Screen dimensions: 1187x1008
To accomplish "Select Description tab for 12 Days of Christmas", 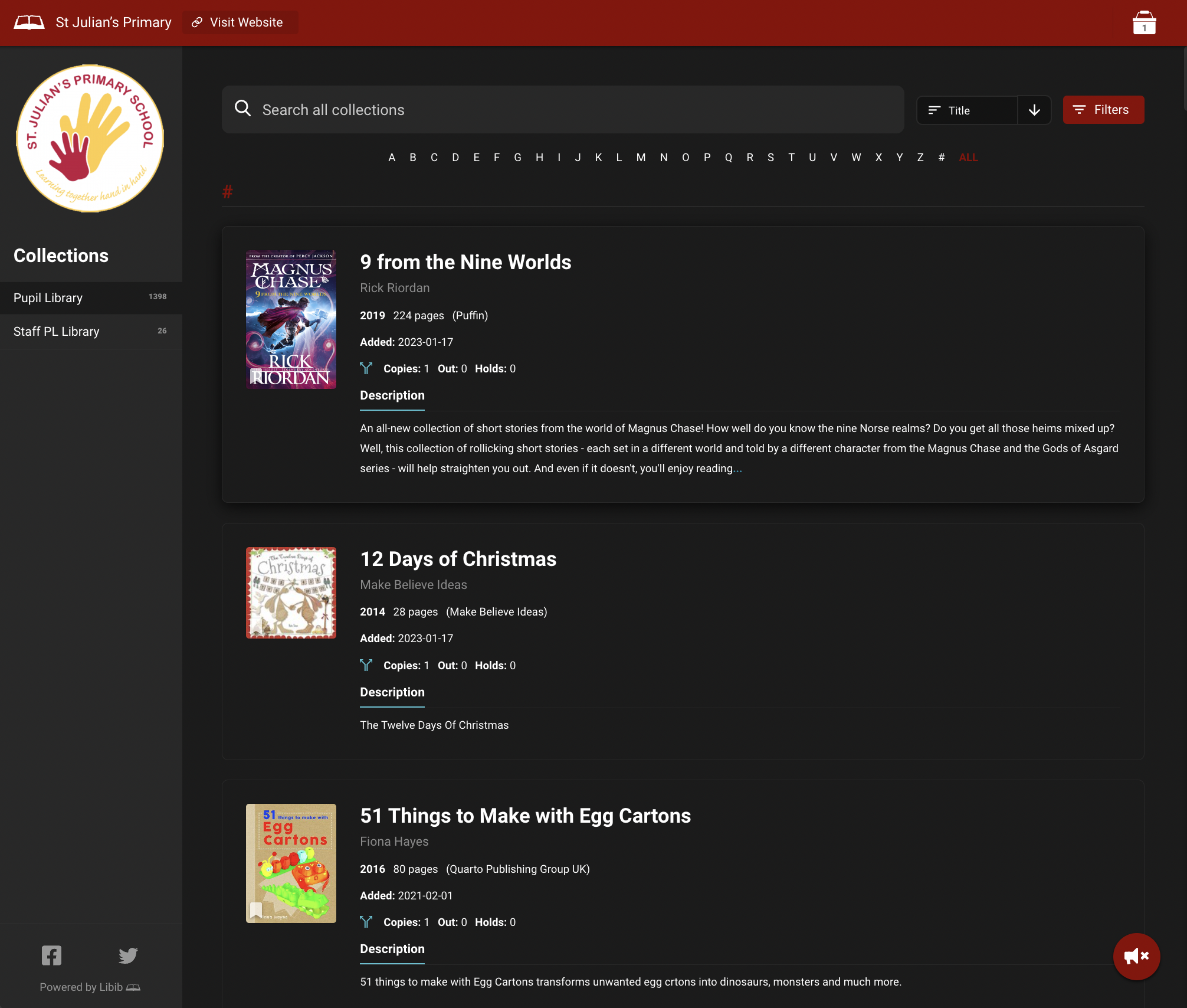I will [392, 693].
